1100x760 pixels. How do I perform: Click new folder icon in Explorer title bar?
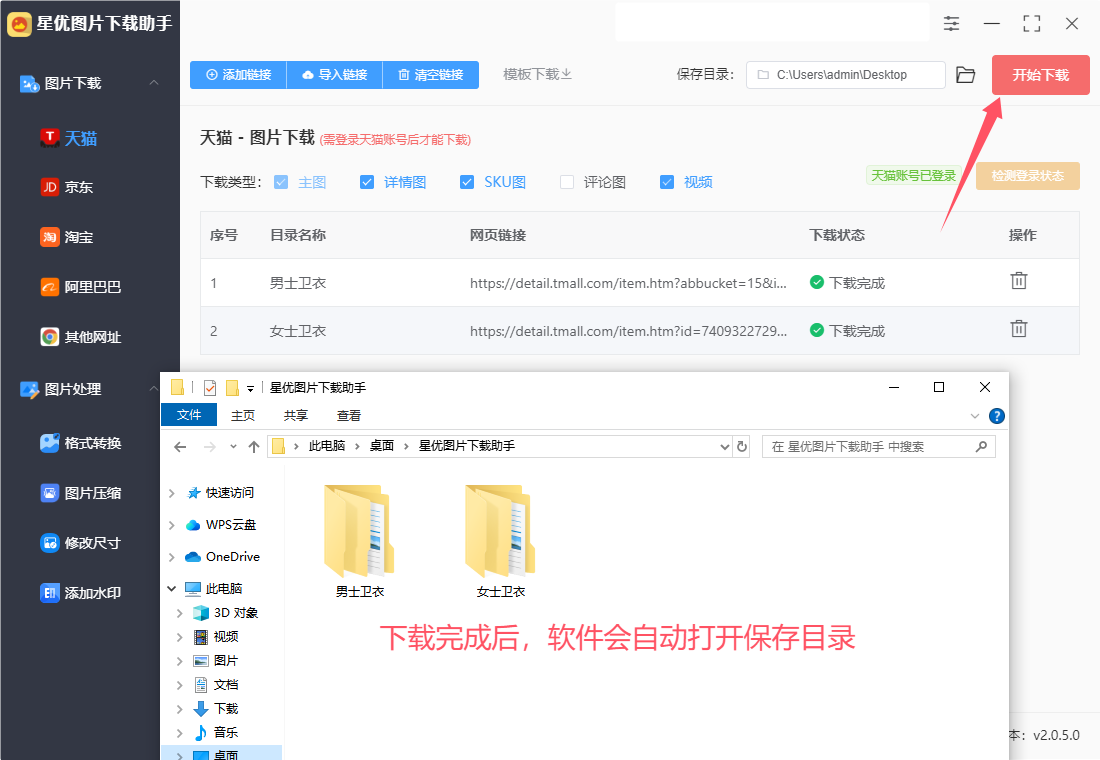click(232, 387)
